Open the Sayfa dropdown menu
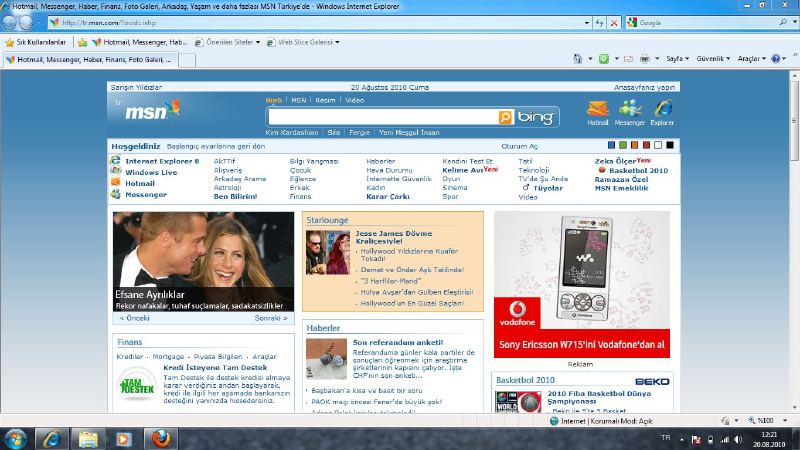Screen dimensions: 800x450 677,59
